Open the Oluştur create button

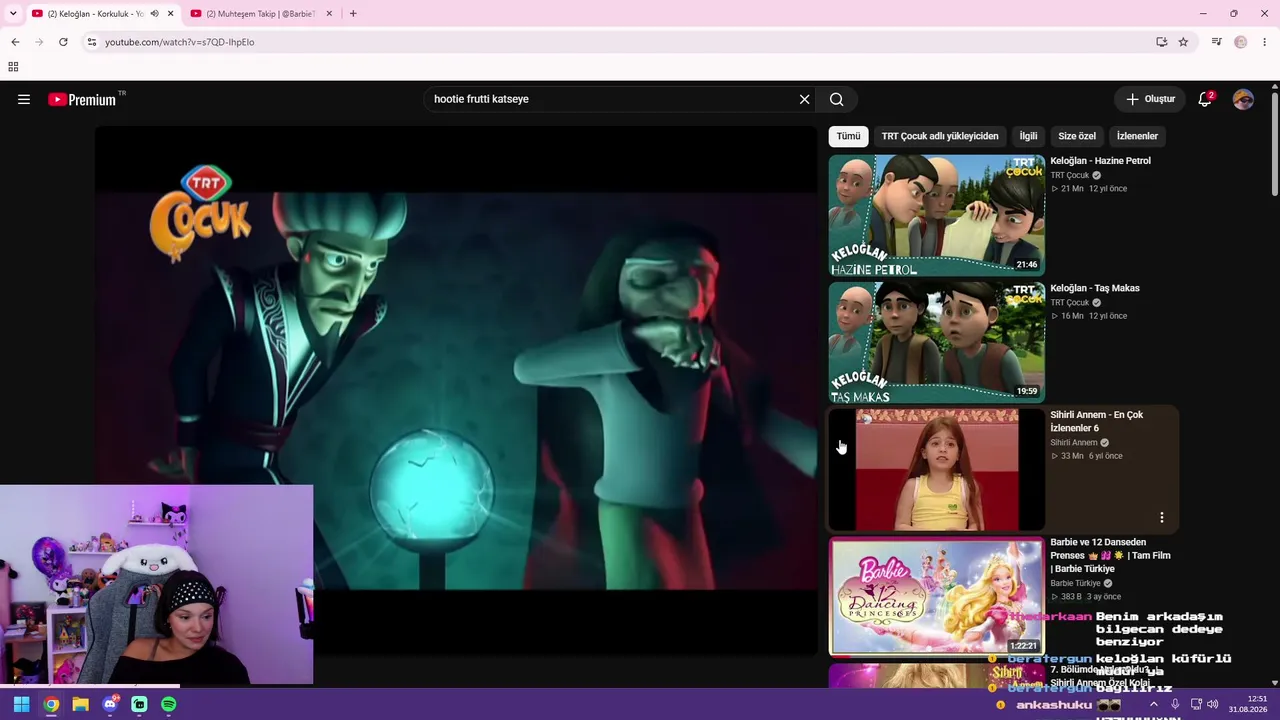[1150, 99]
